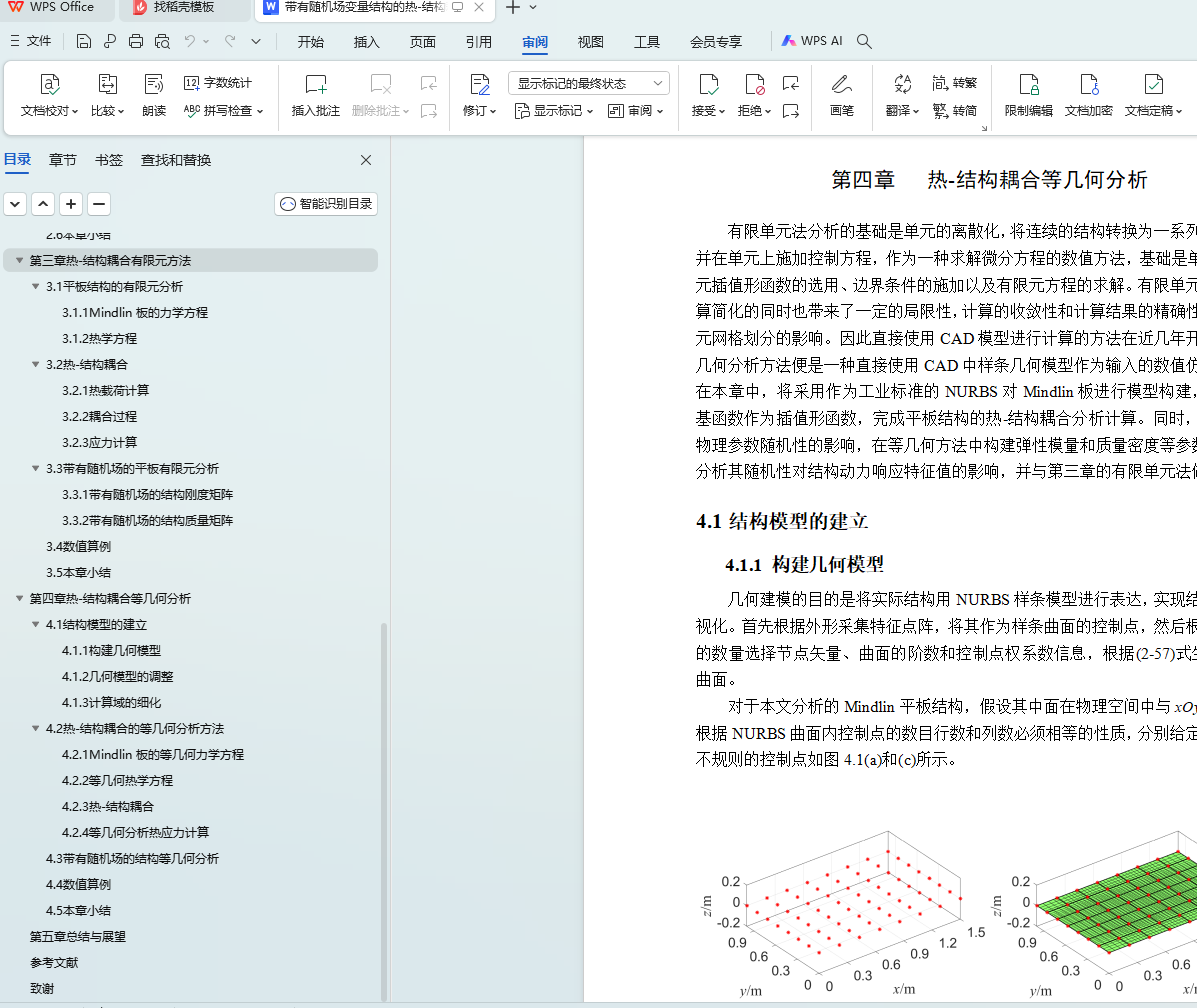
Task: Go to the next change icon below previous-change
Action: pyautogui.click(x=791, y=111)
